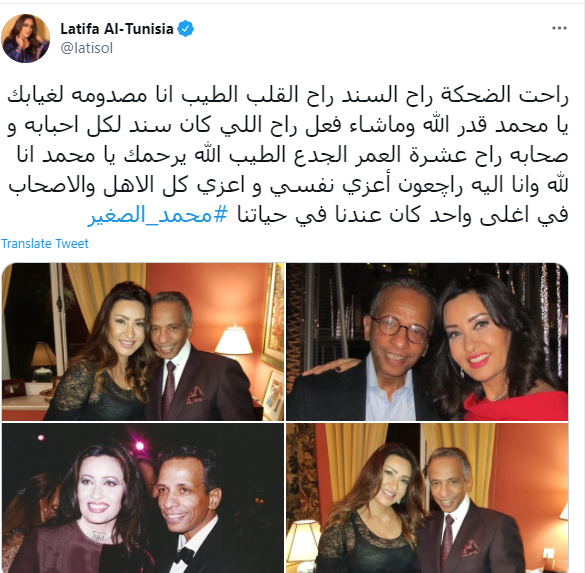Open the bottom-left photo with tuxedo man
The height and width of the screenshot is (573, 585).
pyautogui.click(x=143, y=498)
